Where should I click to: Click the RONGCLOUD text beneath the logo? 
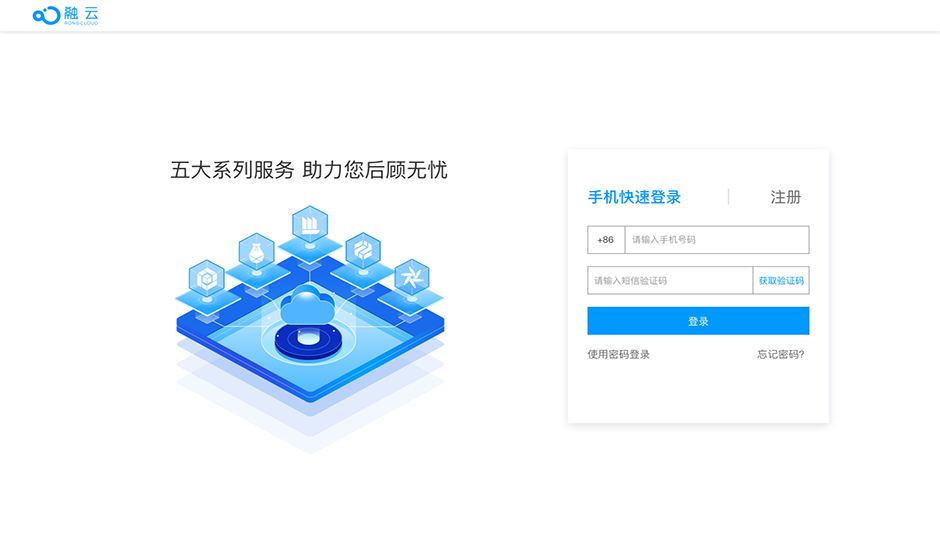coord(81,23)
